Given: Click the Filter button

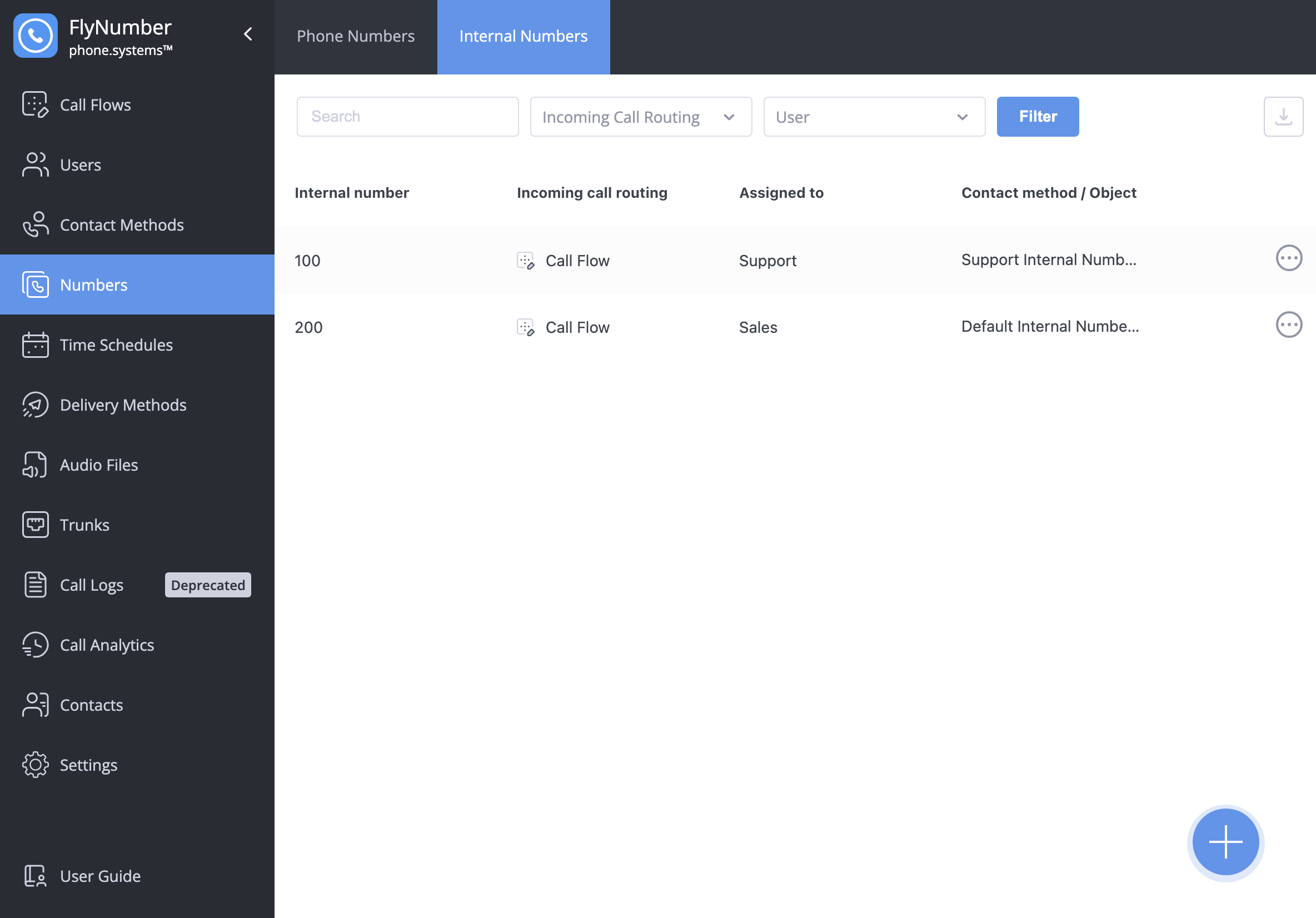Looking at the screenshot, I should [x=1038, y=117].
